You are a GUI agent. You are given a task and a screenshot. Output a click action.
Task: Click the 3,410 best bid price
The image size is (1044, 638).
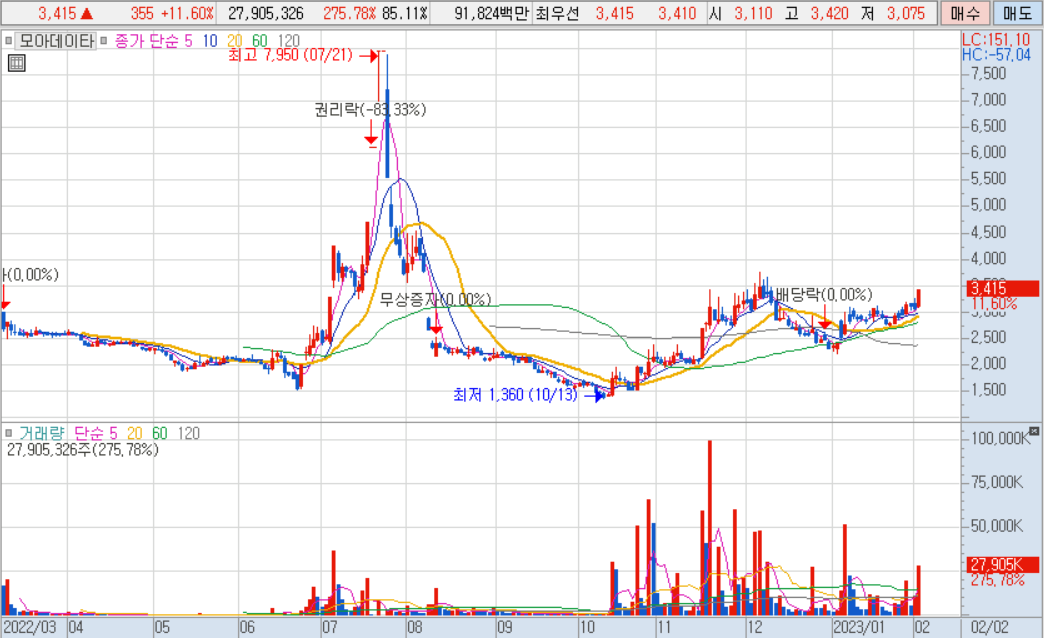677,13
